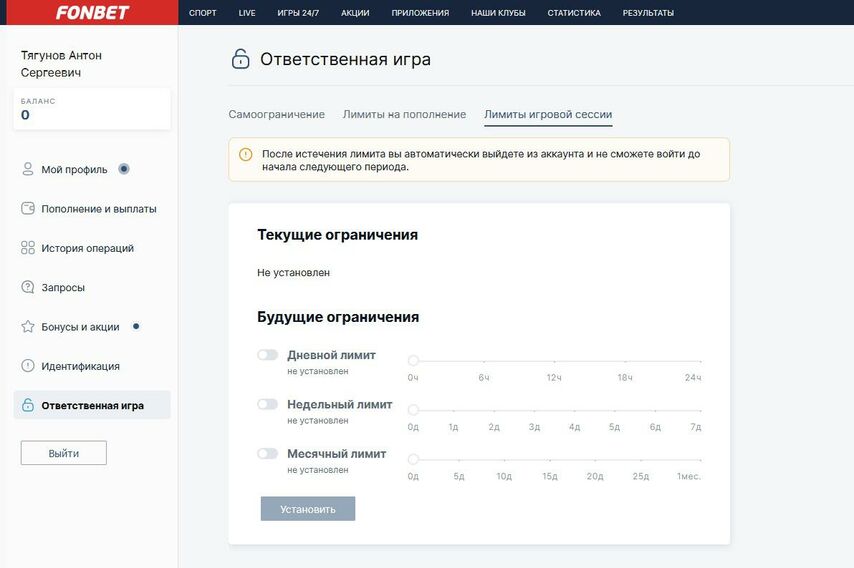Open Мой профиль in sidebar
This screenshot has height=568, width=854.
coord(92,169)
